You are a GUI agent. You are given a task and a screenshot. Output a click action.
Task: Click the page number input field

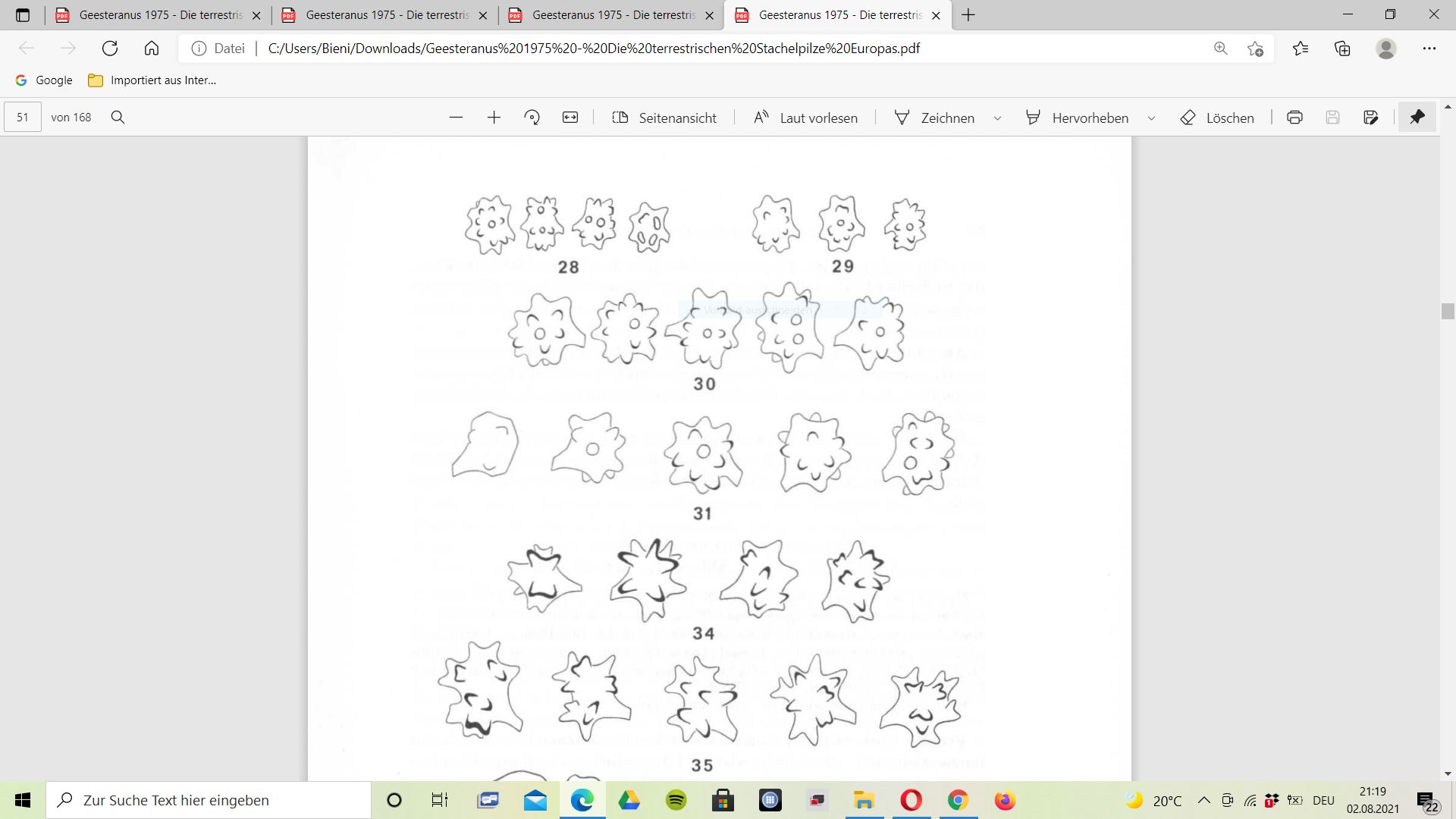pos(23,118)
